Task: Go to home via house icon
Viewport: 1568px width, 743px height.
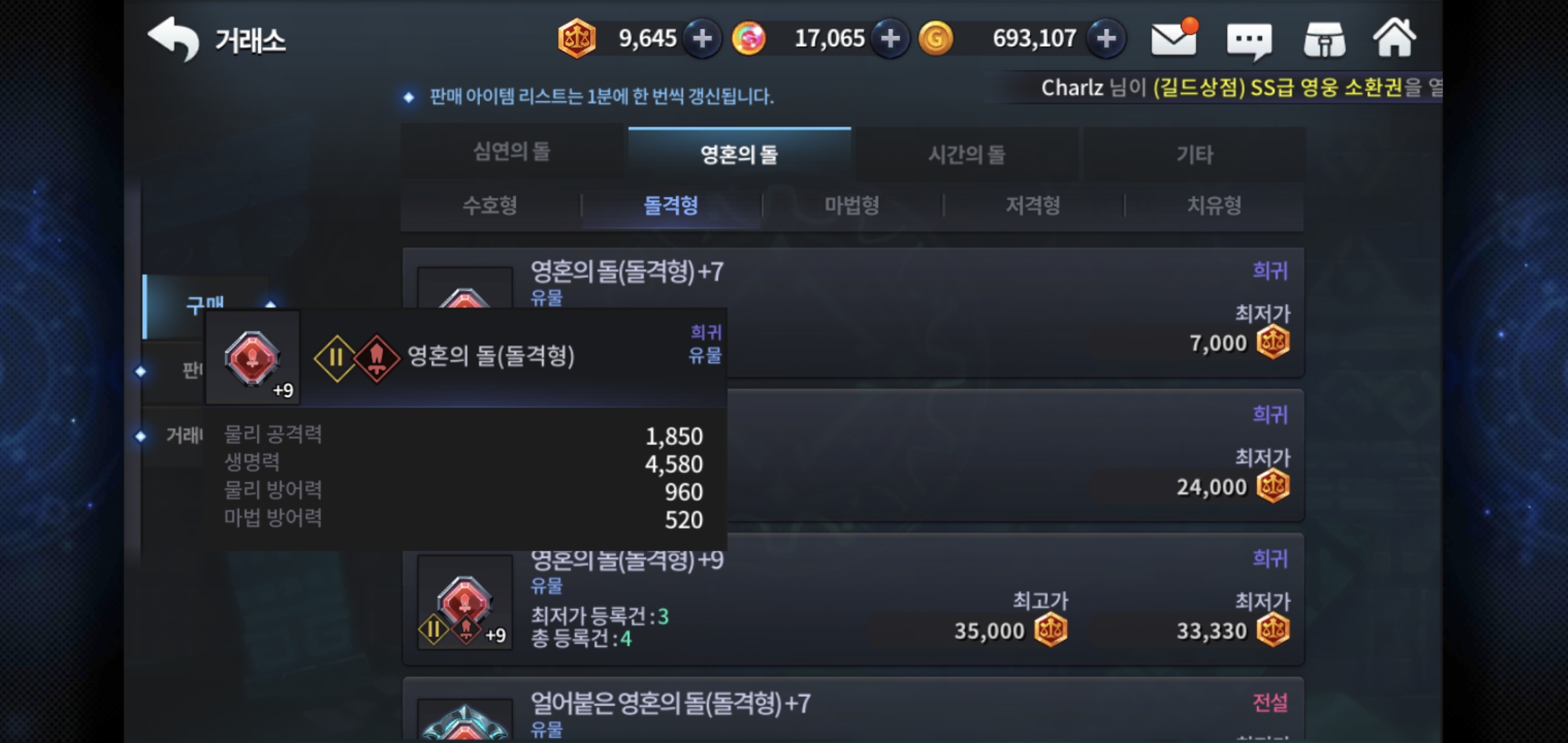Action: [1395, 38]
